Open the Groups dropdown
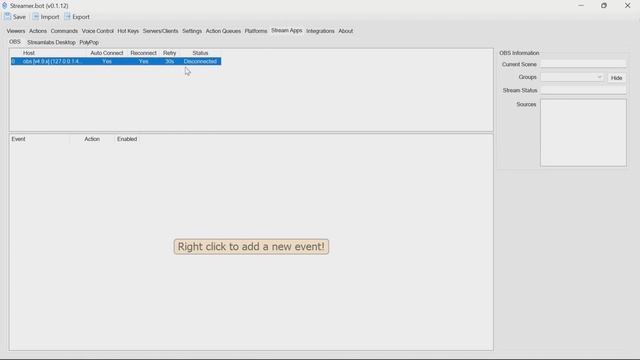The height and width of the screenshot is (360, 640). pos(572,77)
